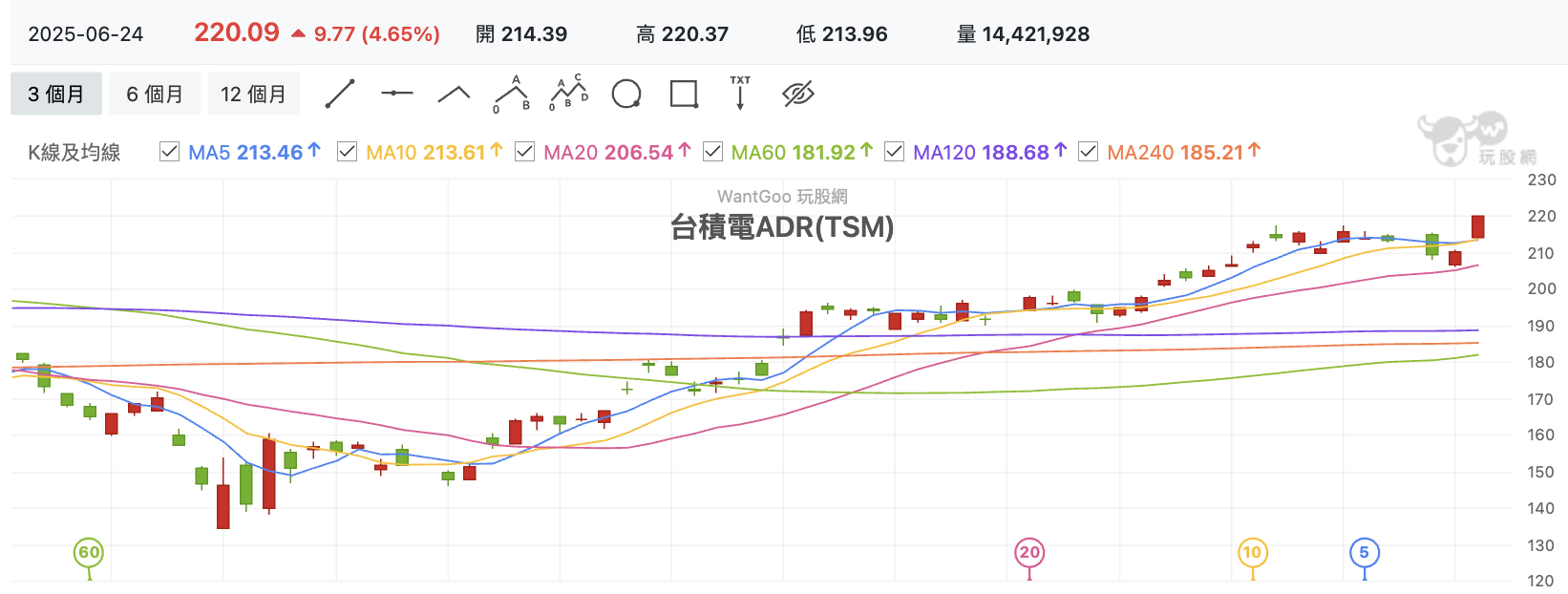Select the angle line drawing tool

454,94
